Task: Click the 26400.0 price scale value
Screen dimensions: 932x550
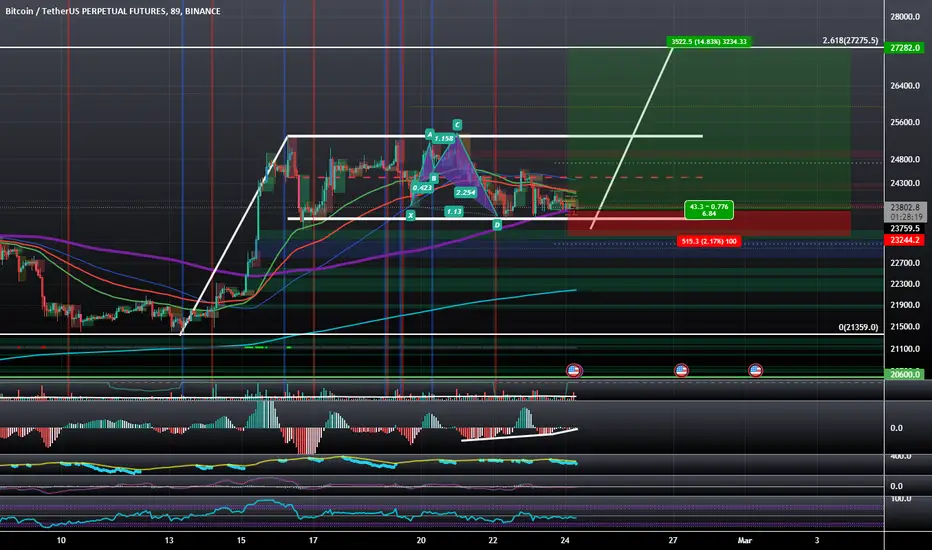Action: click(x=905, y=86)
